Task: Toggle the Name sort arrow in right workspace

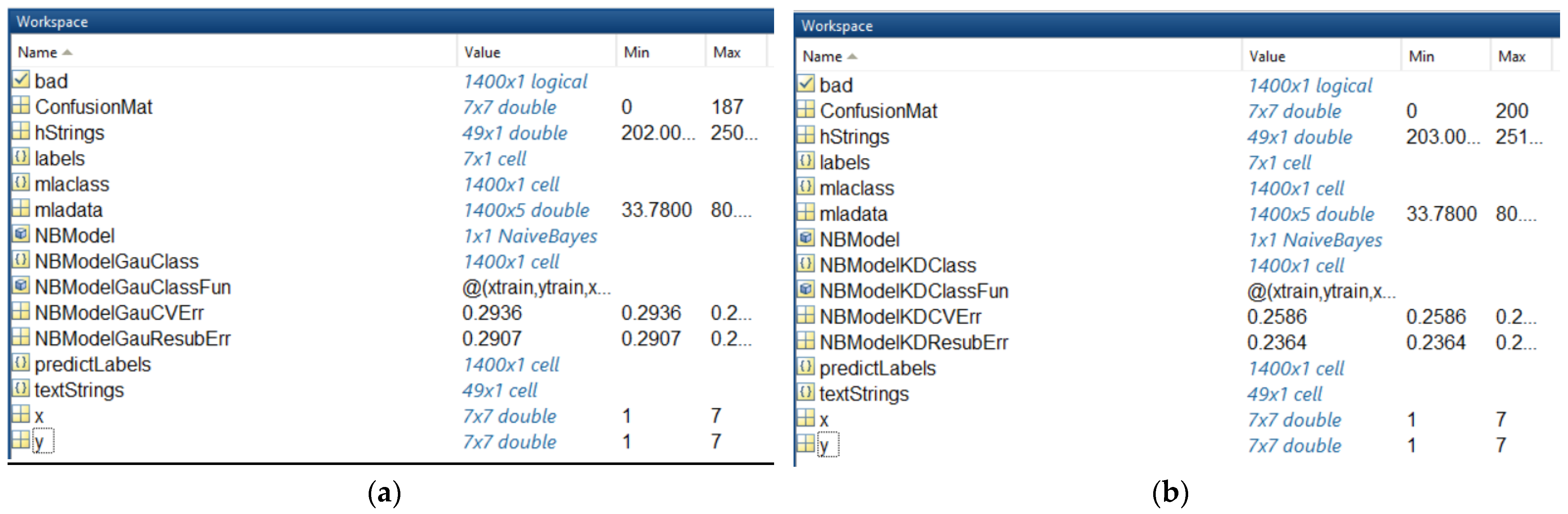Action: (x=852, y=57)
